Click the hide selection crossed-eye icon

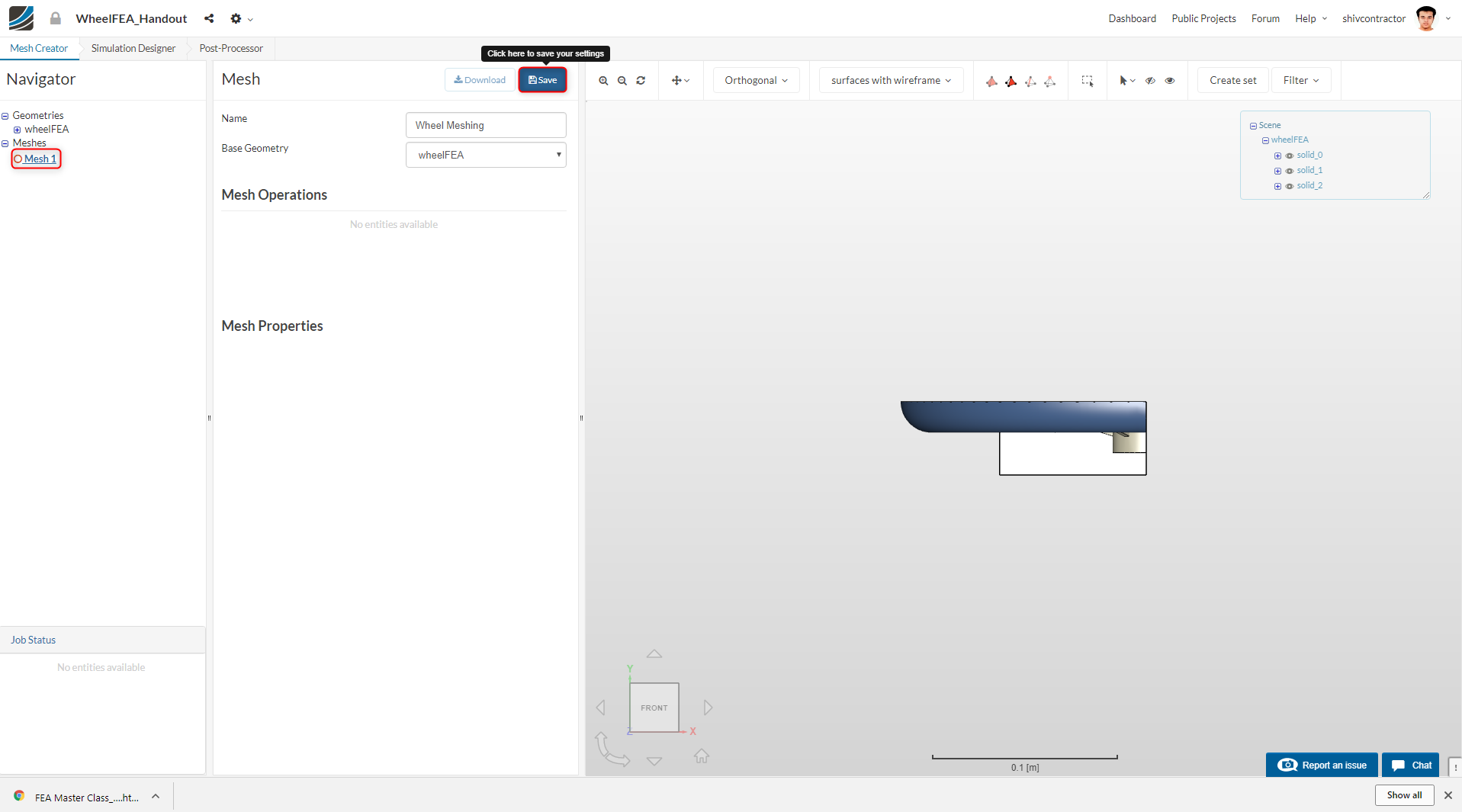click(1150, 81)
